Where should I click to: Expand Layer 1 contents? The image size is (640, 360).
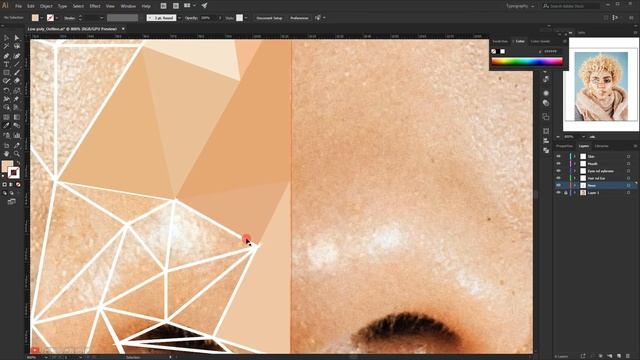[x=575, y=193]
